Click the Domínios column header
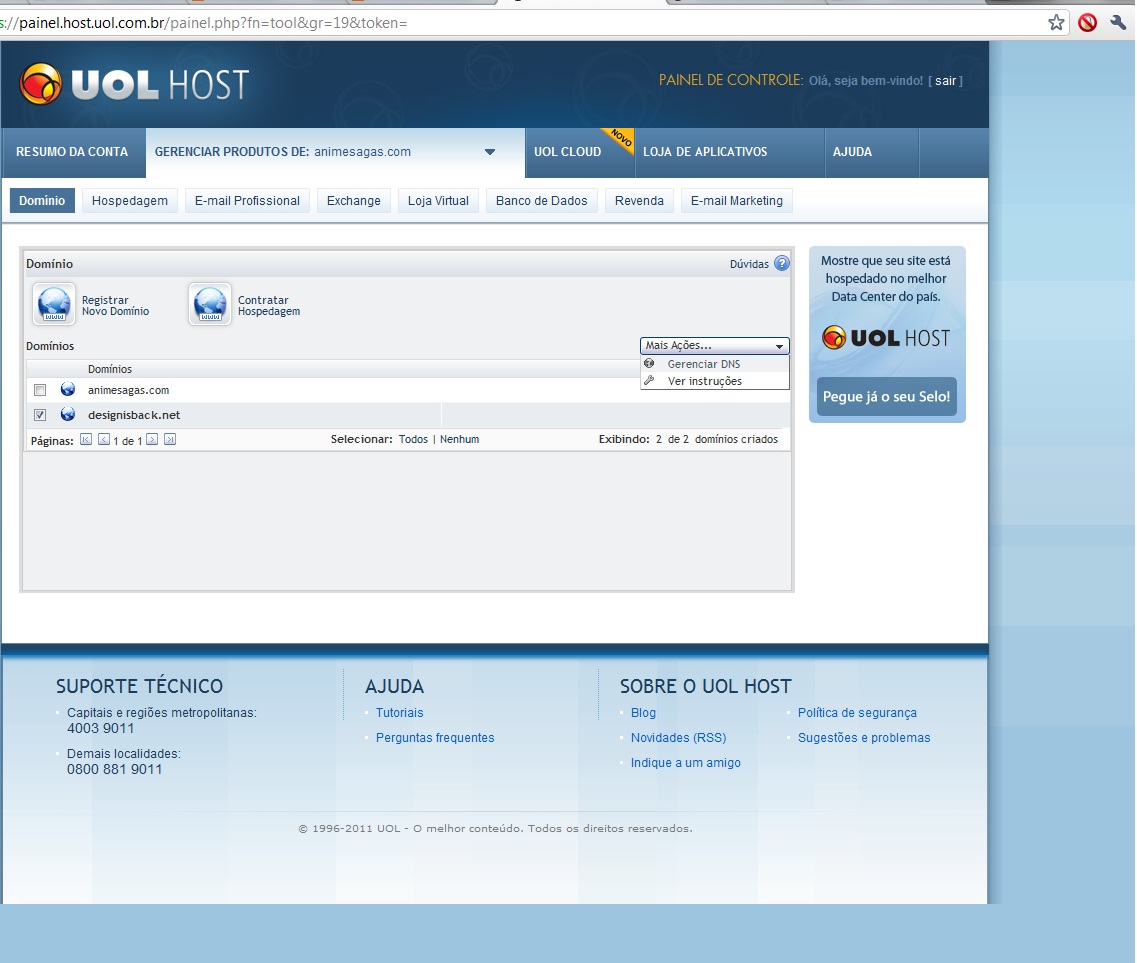 click(109, 369)
